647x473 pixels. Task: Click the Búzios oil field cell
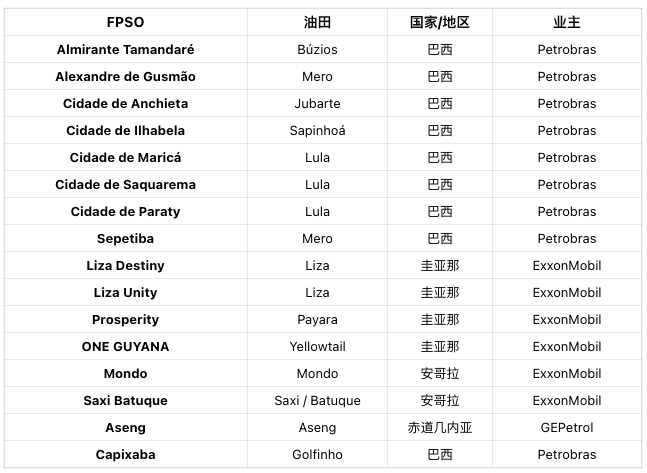click(317, 50)
